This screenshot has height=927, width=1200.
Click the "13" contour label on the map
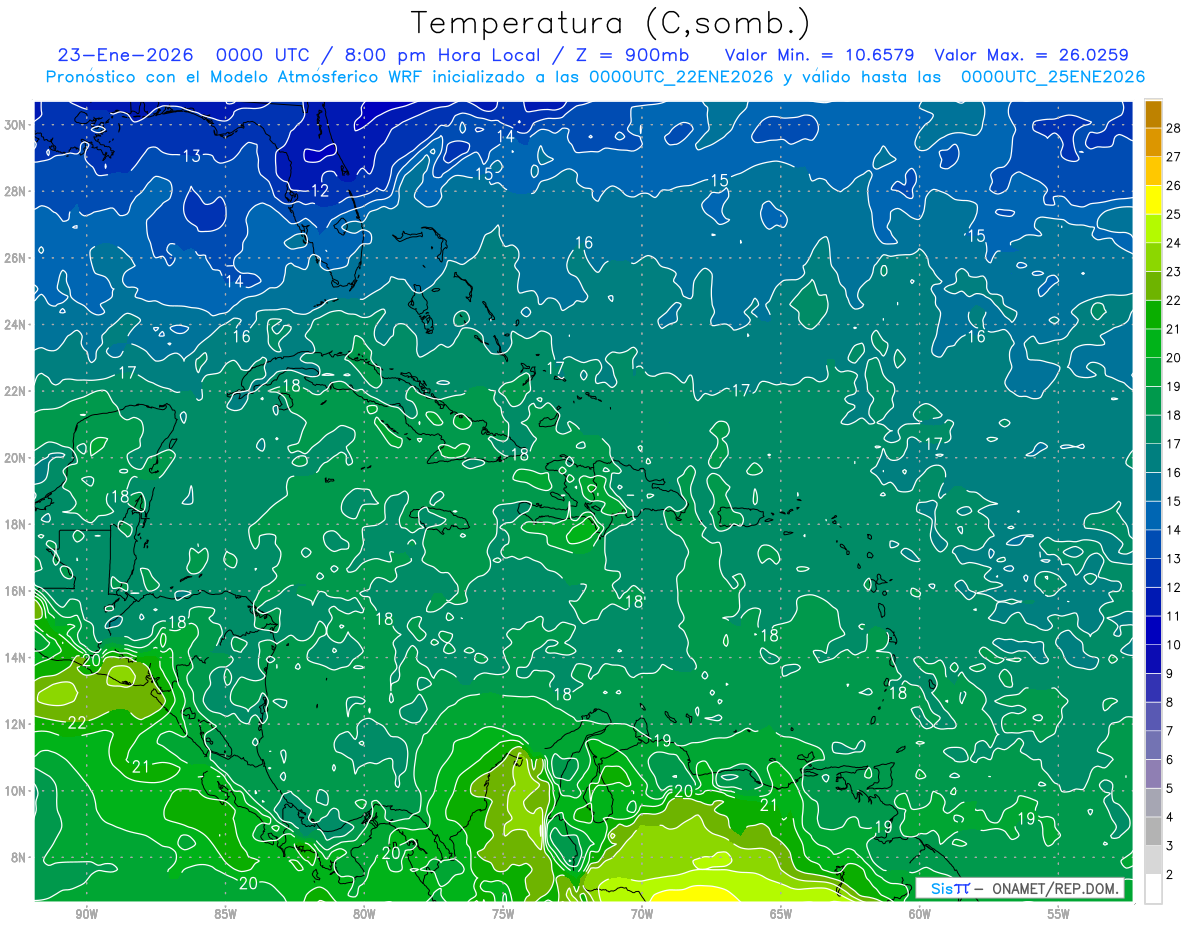192,155
